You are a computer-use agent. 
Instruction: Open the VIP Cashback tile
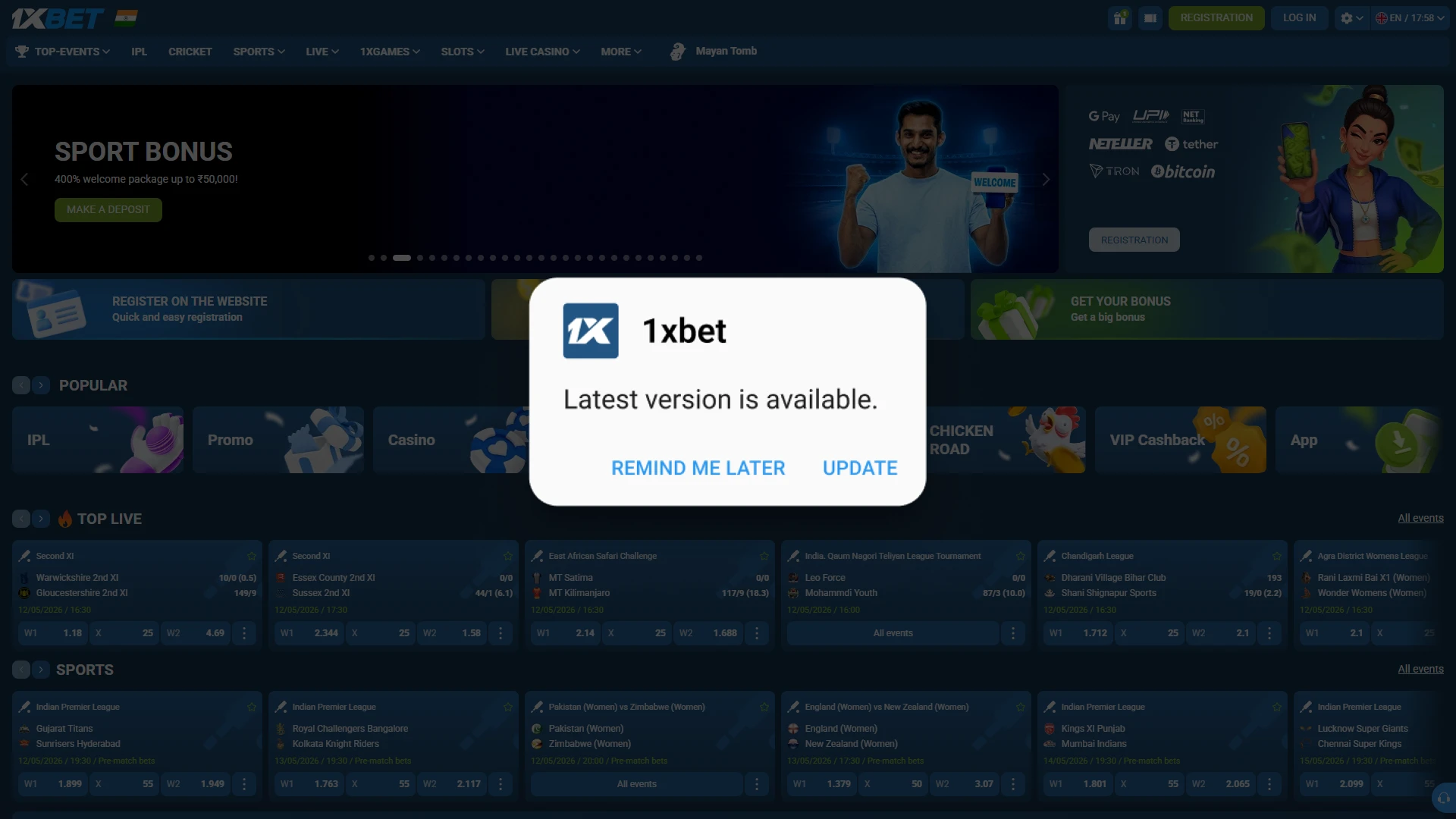tap(1181, 440)
